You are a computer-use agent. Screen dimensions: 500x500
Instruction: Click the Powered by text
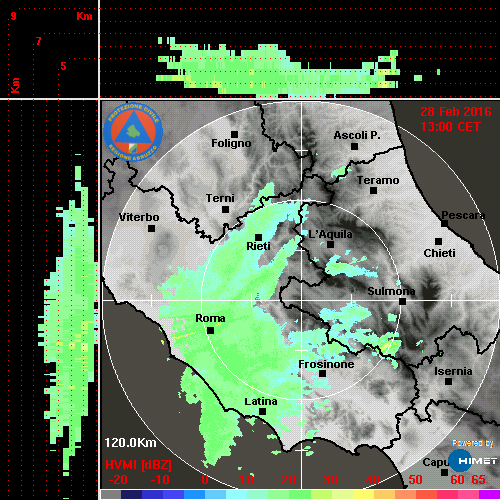pyautogui.click(x=473, y=443)
